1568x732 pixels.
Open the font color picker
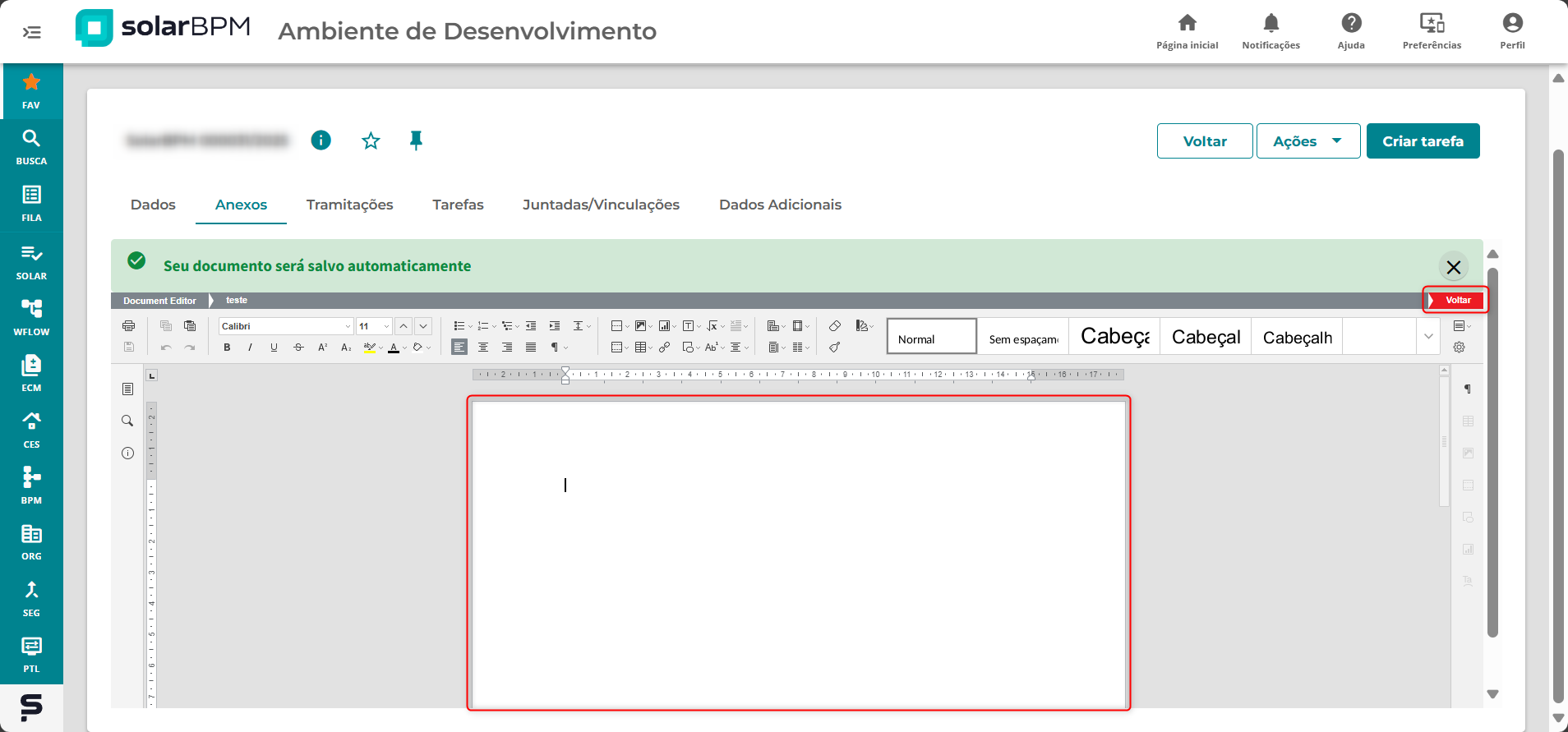point(394,348)
